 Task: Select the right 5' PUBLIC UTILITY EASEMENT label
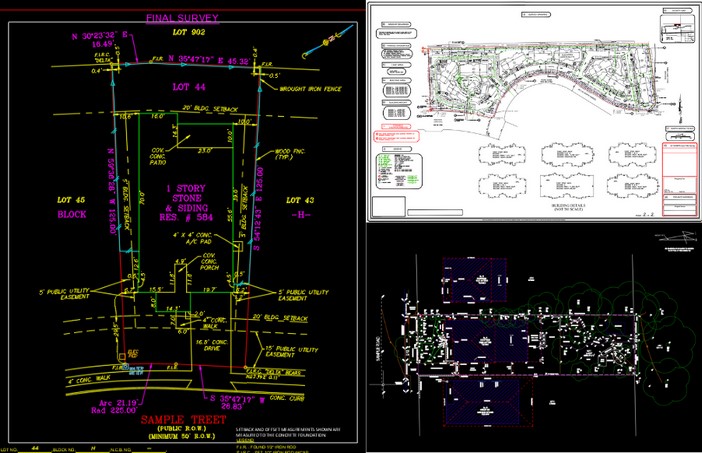click(304, 295)
